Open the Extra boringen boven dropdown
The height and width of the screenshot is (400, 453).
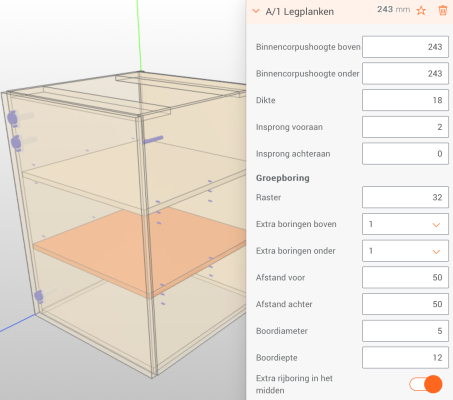pos(405,224)
